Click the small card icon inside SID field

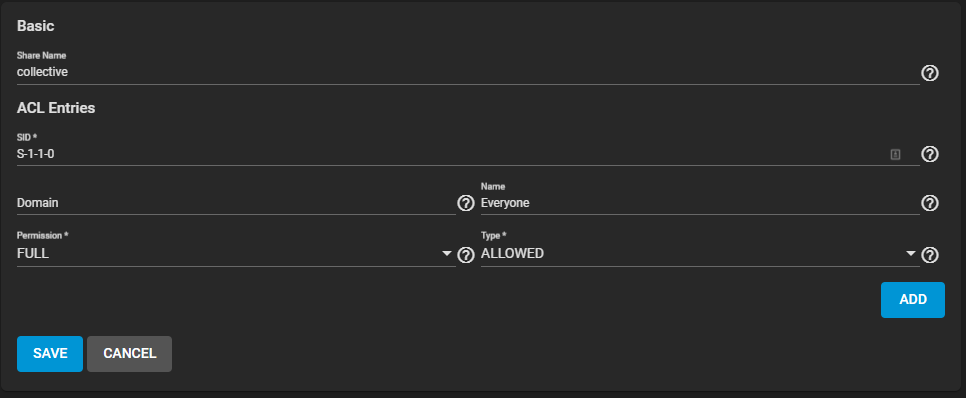click(x=895, y=155)
